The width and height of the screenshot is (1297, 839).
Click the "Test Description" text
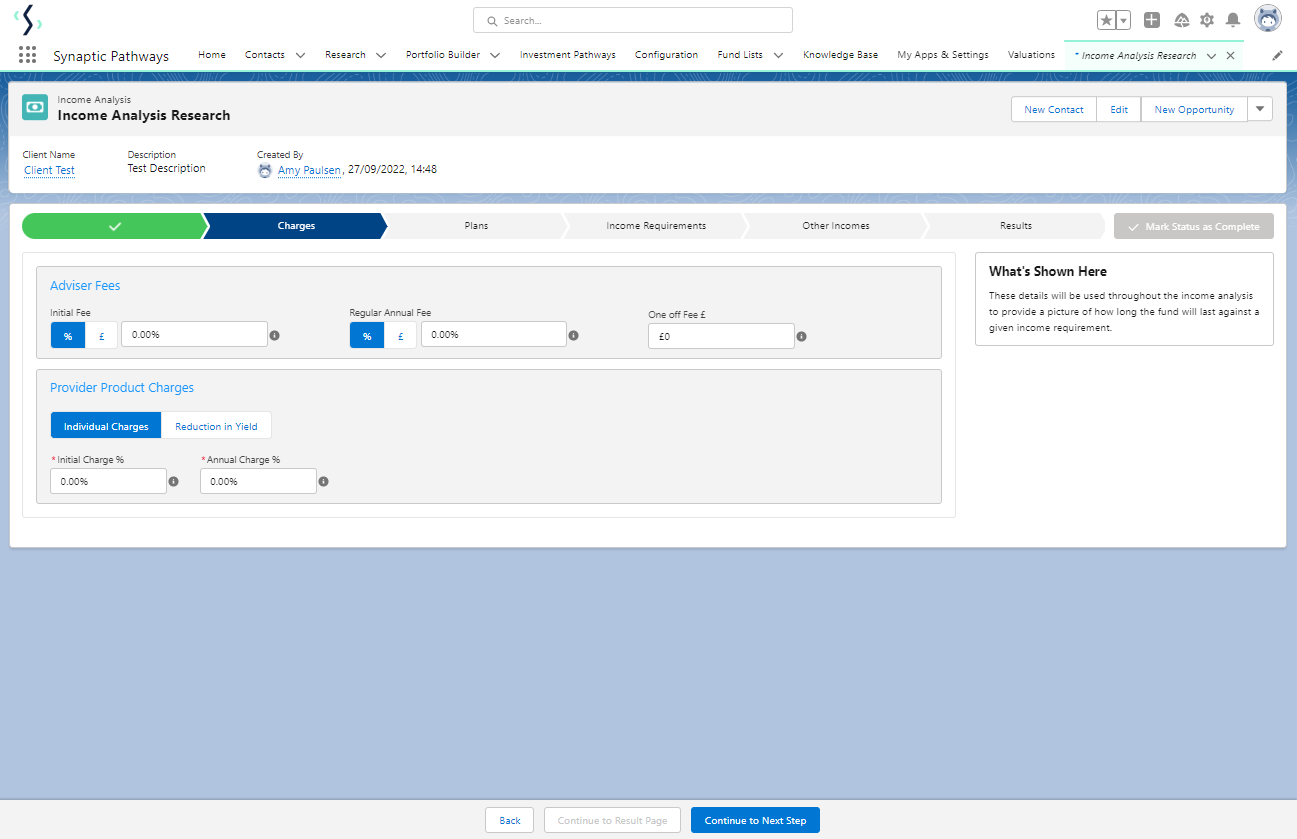pyautogui.click(x=166, y=169)
